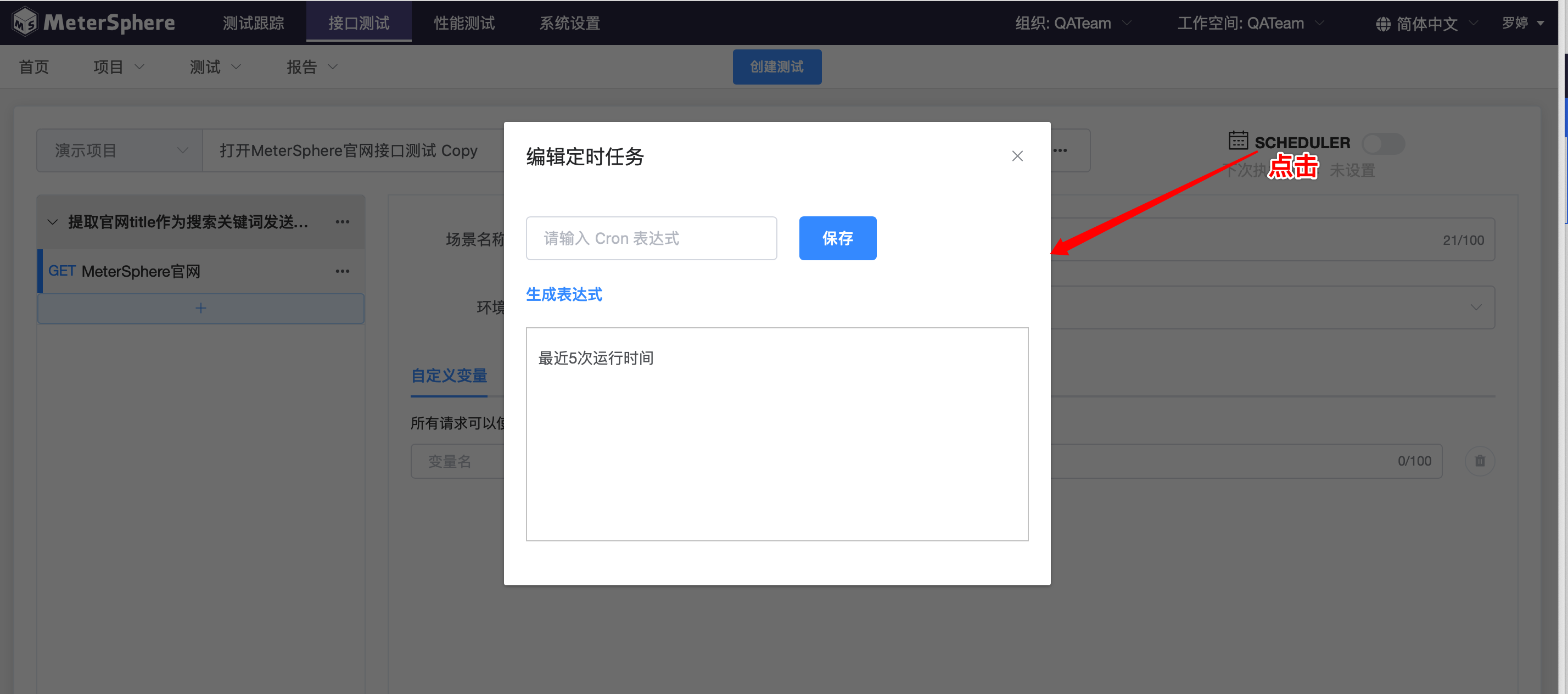The height and width of the screenshot is (694, 1568).
Task: Toggle the SCHEDULER switch
Action: (1382, 144)
